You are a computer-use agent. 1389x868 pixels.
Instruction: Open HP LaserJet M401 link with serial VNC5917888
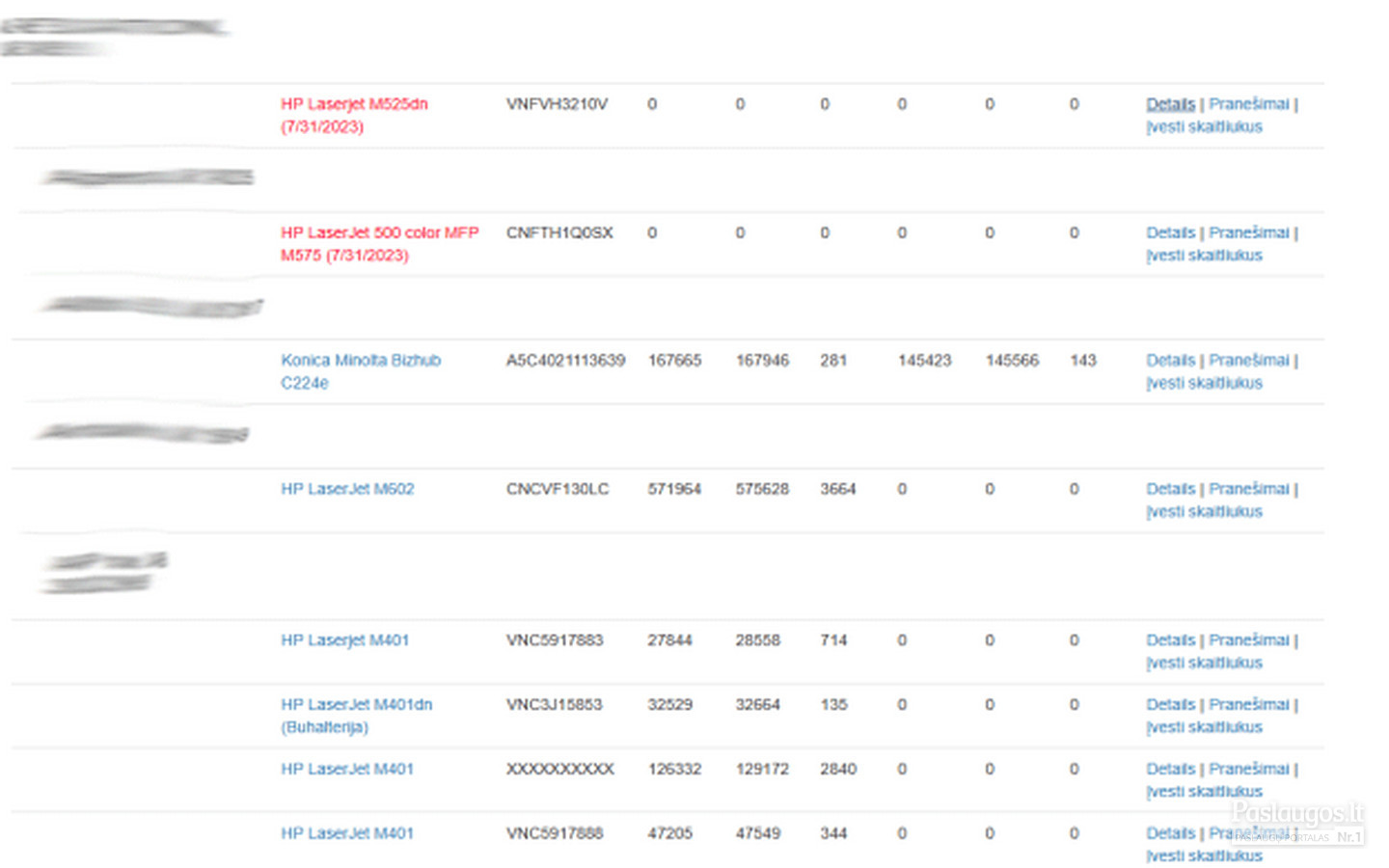[x=347, y=833]
